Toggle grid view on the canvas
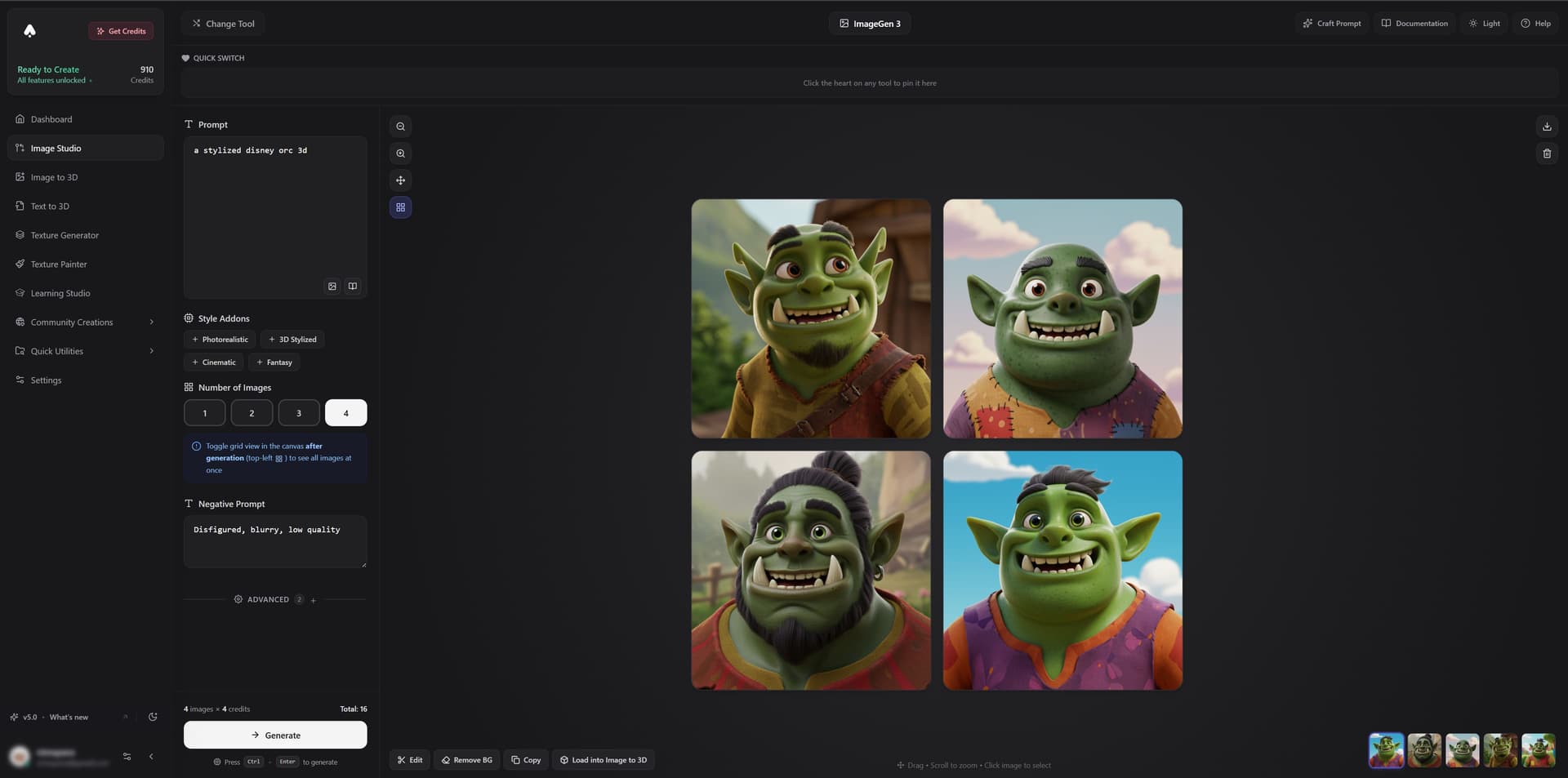The width and height of the screenshot is (1568, 778). coord(400,207)
